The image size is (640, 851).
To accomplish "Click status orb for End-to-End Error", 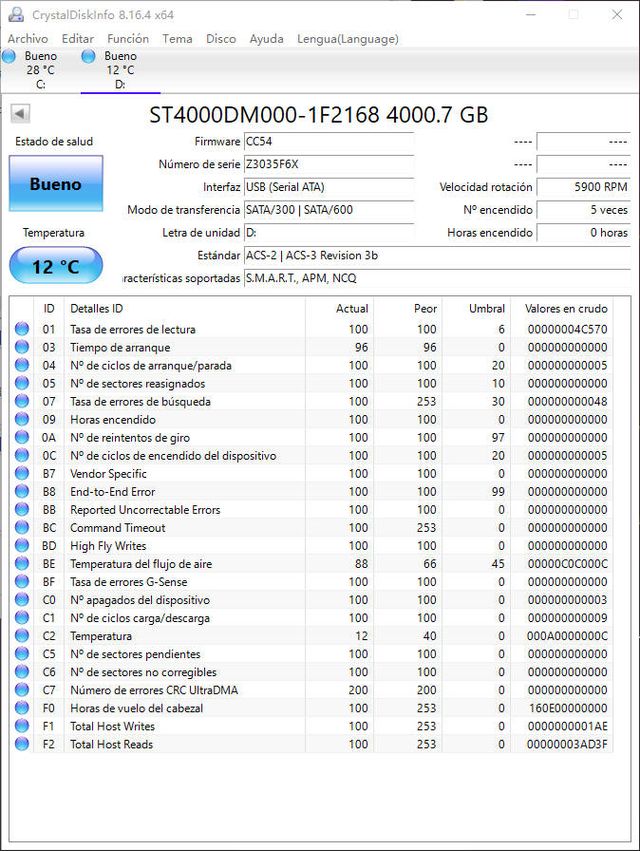I will [x=22, y=492].
